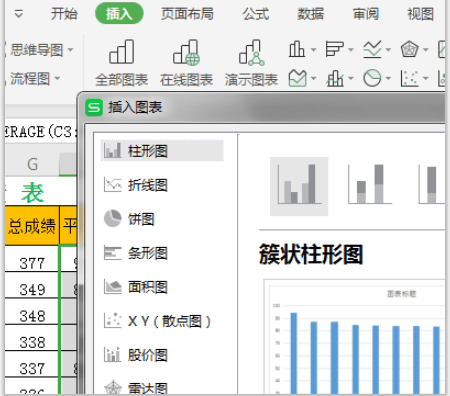Expand line chart dropdown arrow in ribbon
The width and height of the screenshot is (450, 396).
pos(388,50)
